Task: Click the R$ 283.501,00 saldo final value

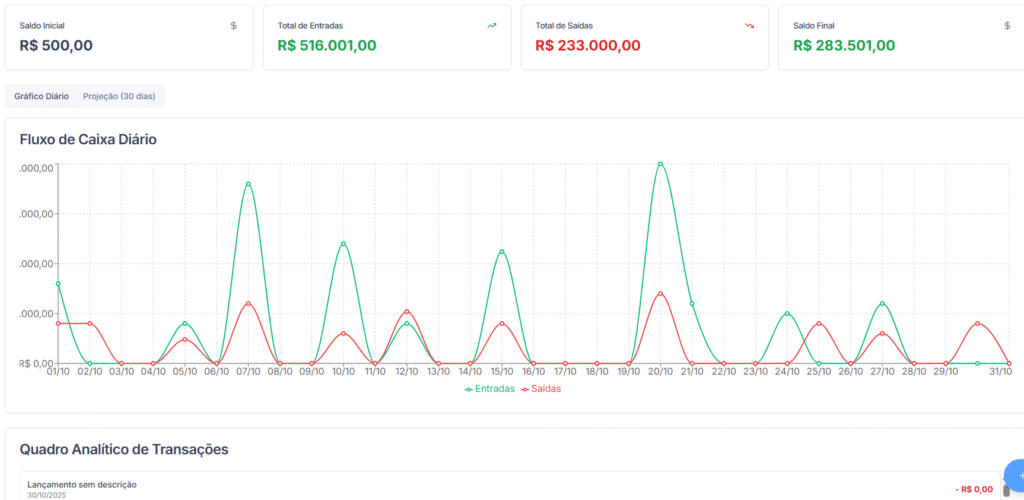Action: coord(844,45)
